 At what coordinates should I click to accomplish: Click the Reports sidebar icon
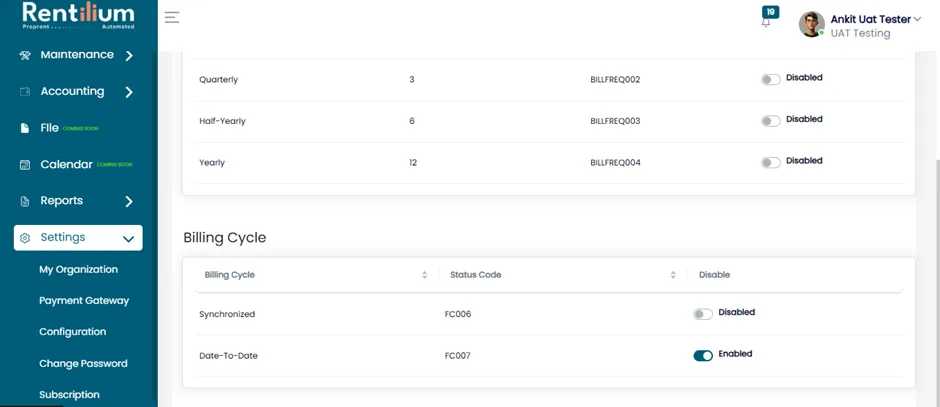pos(25,201)
